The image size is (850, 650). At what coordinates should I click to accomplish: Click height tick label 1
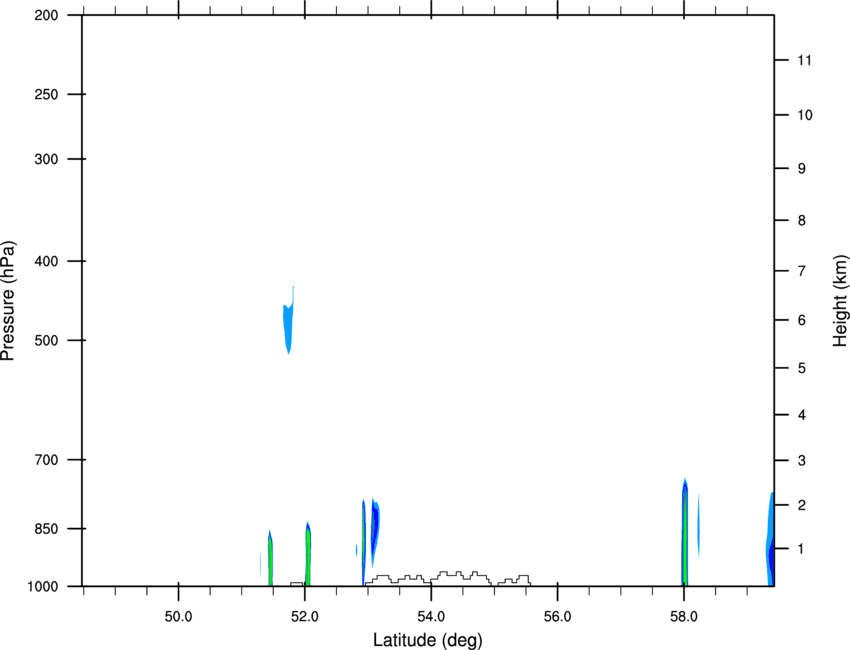pyautogui.click(x=802, y=549)
